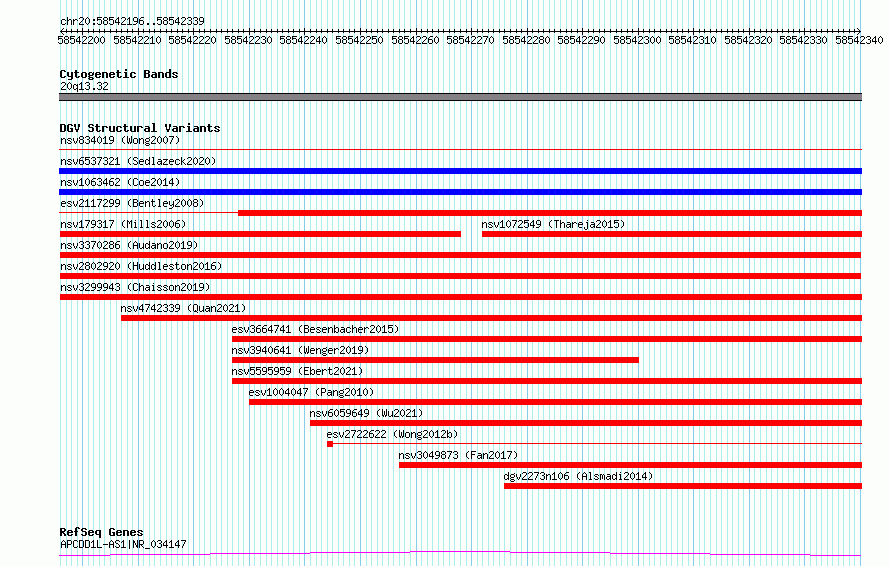890x566 pixels.
Task: Click the nsv4742339 (Quan2021) red bar
Action: (x=491, y=318)
